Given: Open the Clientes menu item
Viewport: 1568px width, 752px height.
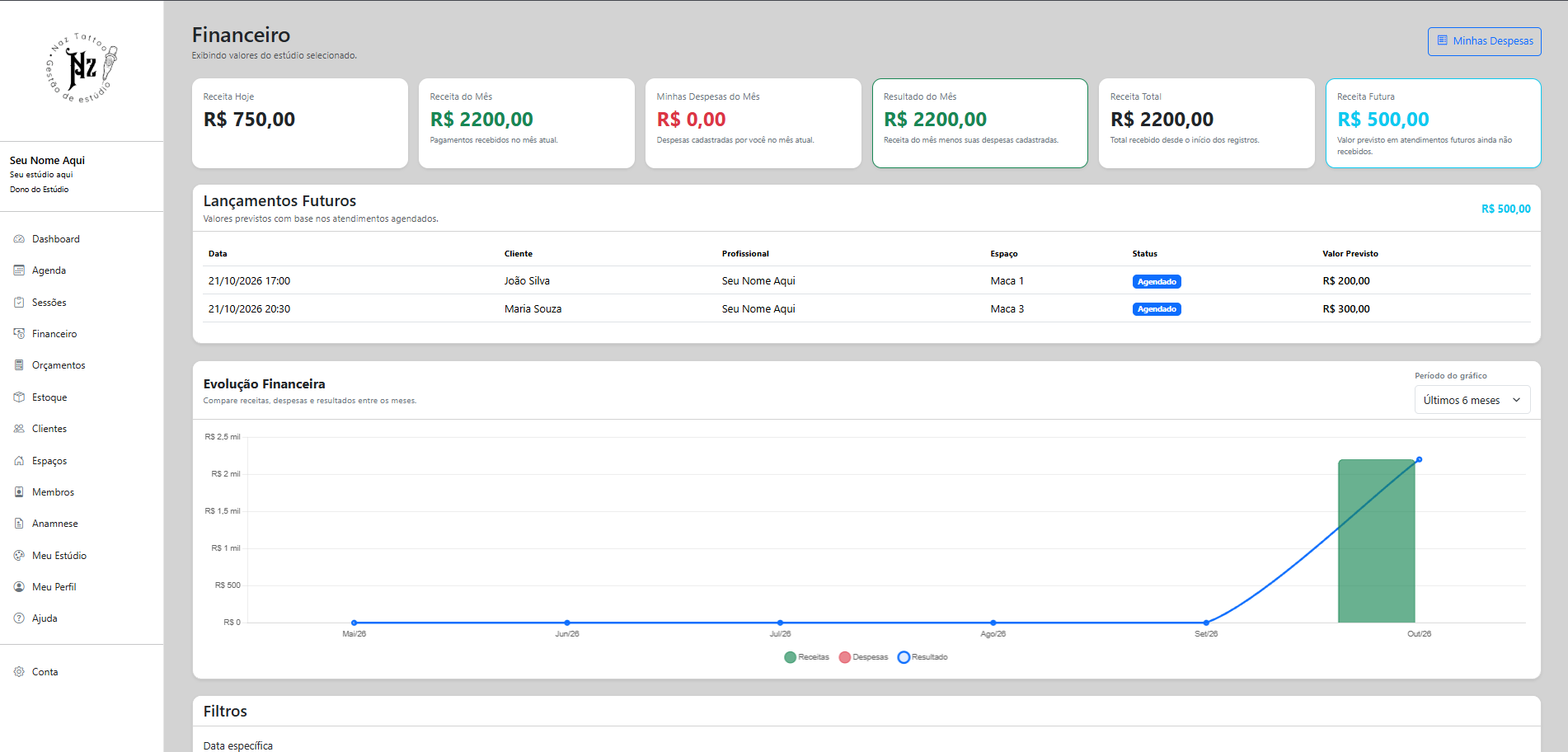Looking at the screenshot, I should click(49, 429).
